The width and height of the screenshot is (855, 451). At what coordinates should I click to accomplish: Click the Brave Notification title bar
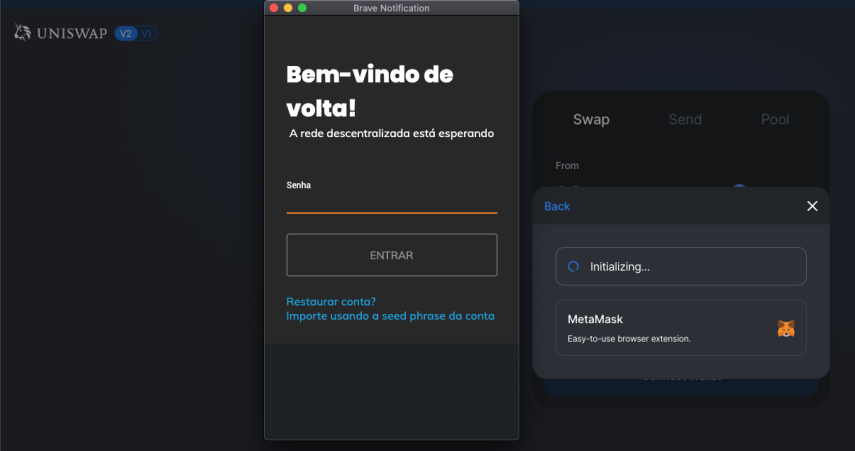392,8
